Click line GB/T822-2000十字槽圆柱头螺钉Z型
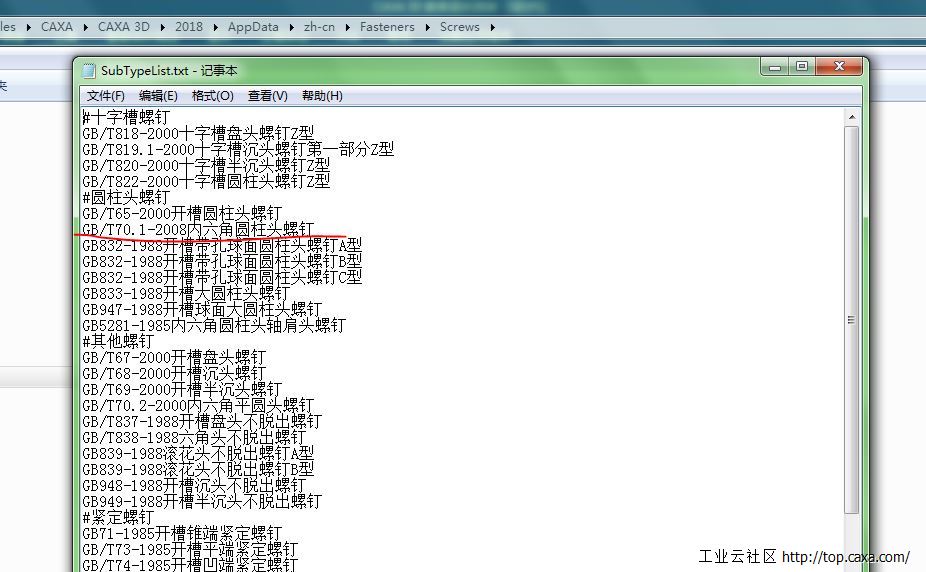926x572 pixels. pyautogui.click(x=206, y=181)
